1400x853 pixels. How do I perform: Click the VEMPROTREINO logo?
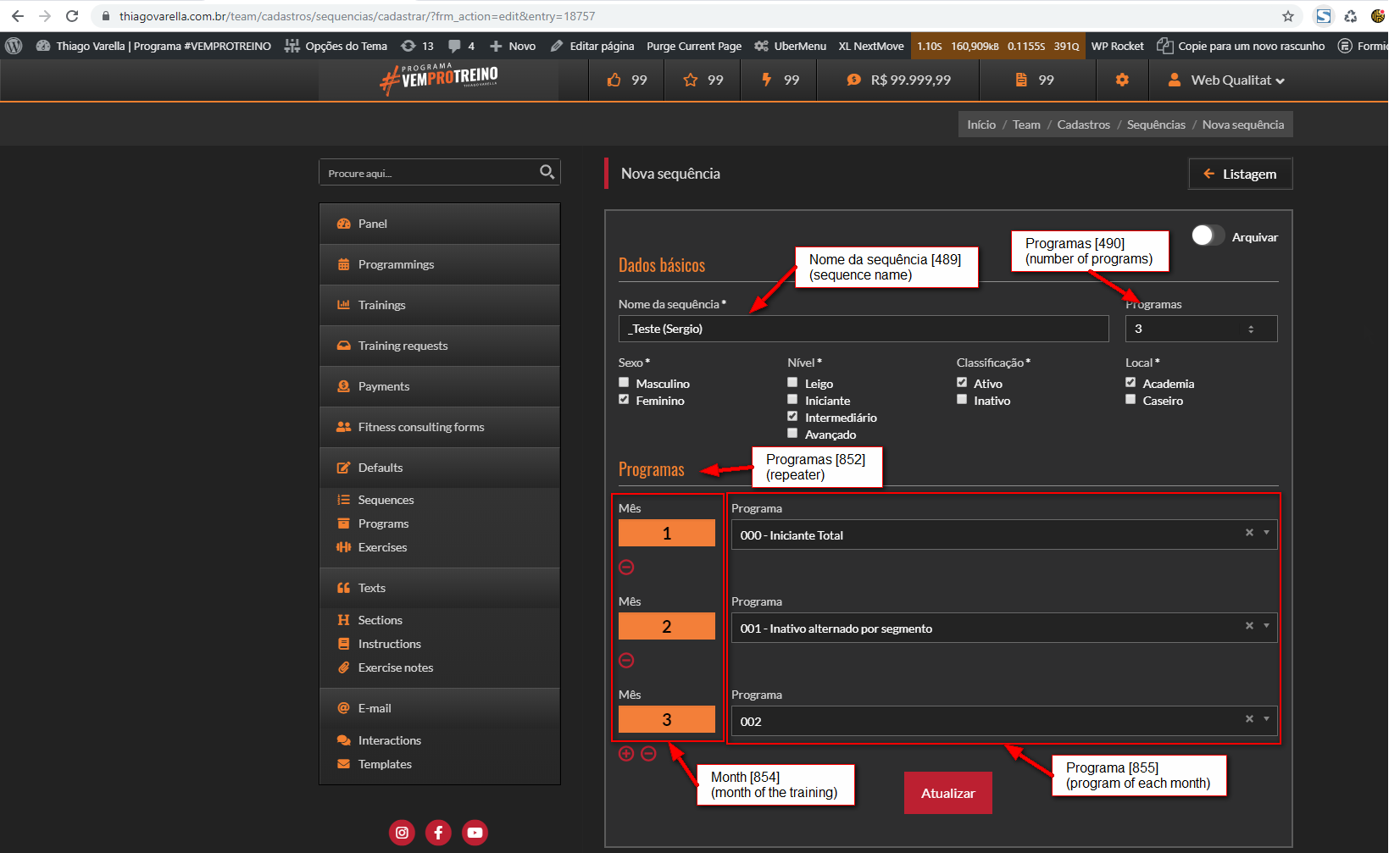coord(439,79)
